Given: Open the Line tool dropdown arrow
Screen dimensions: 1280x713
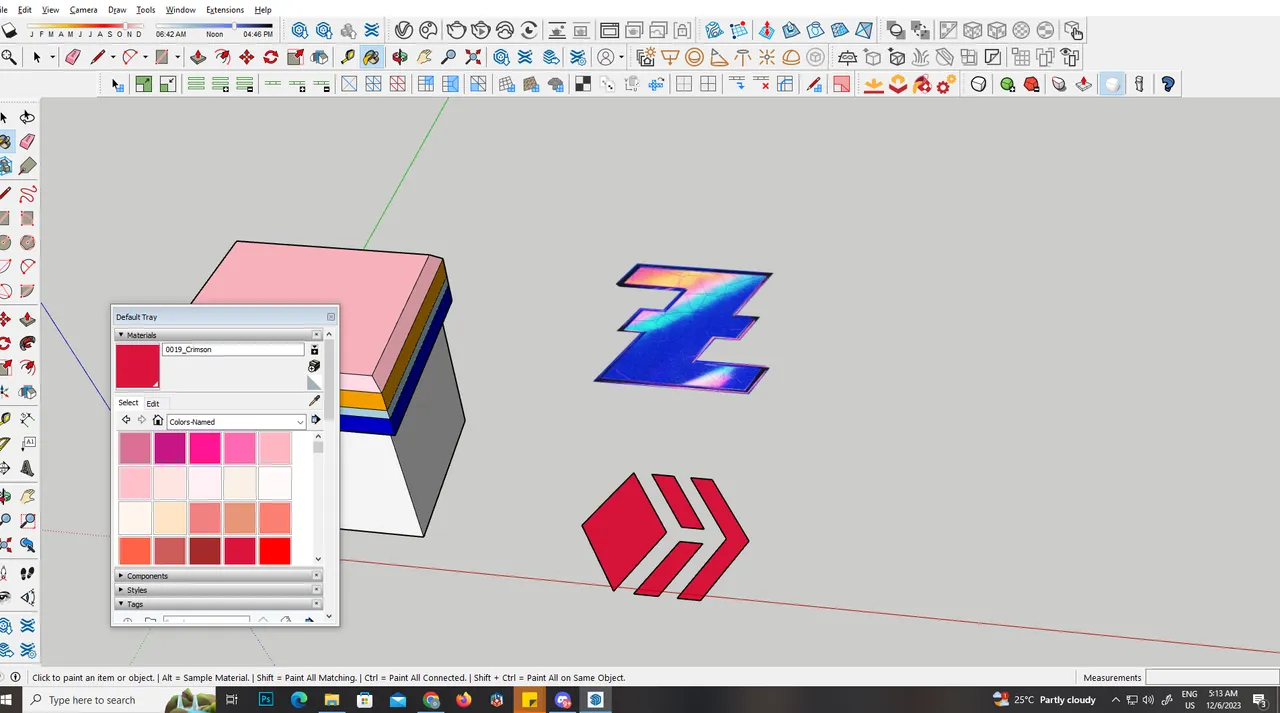Looking at the screenshot, I should [x=113, y=58].
